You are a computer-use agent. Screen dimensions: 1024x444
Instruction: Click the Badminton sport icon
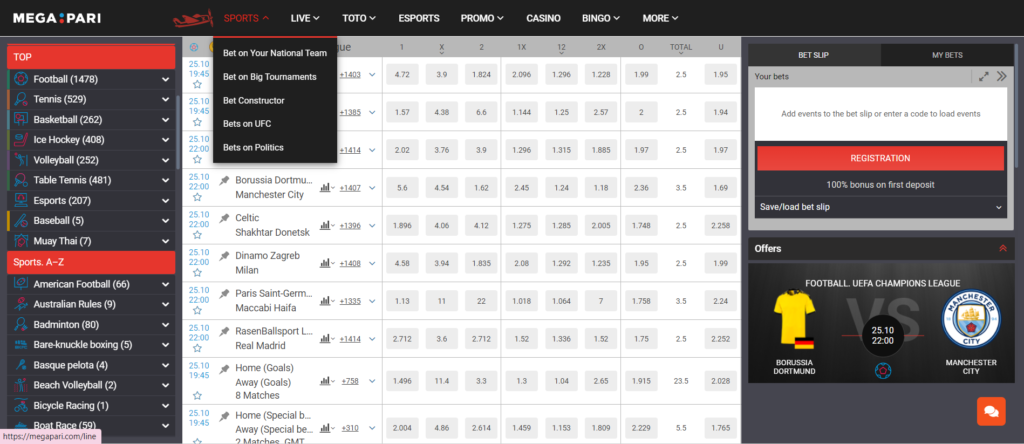[21, 325]
